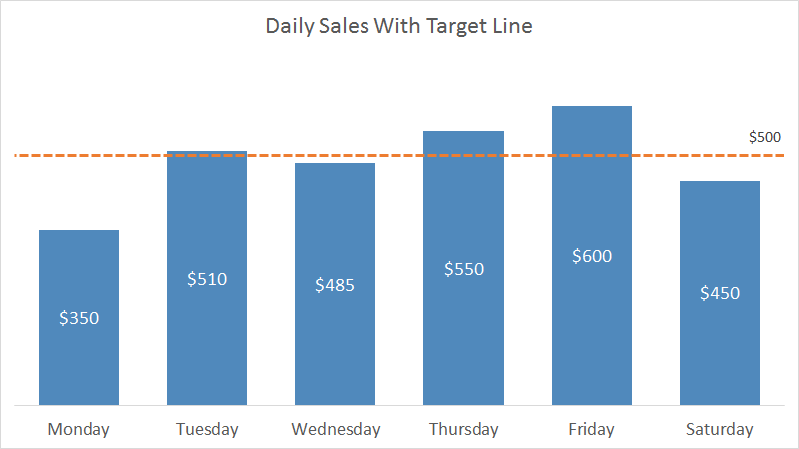Click the $600 data label
Image resolution: width=799 pixels, height=449 pixels.
pyautogui.click(x=591, y=256)
